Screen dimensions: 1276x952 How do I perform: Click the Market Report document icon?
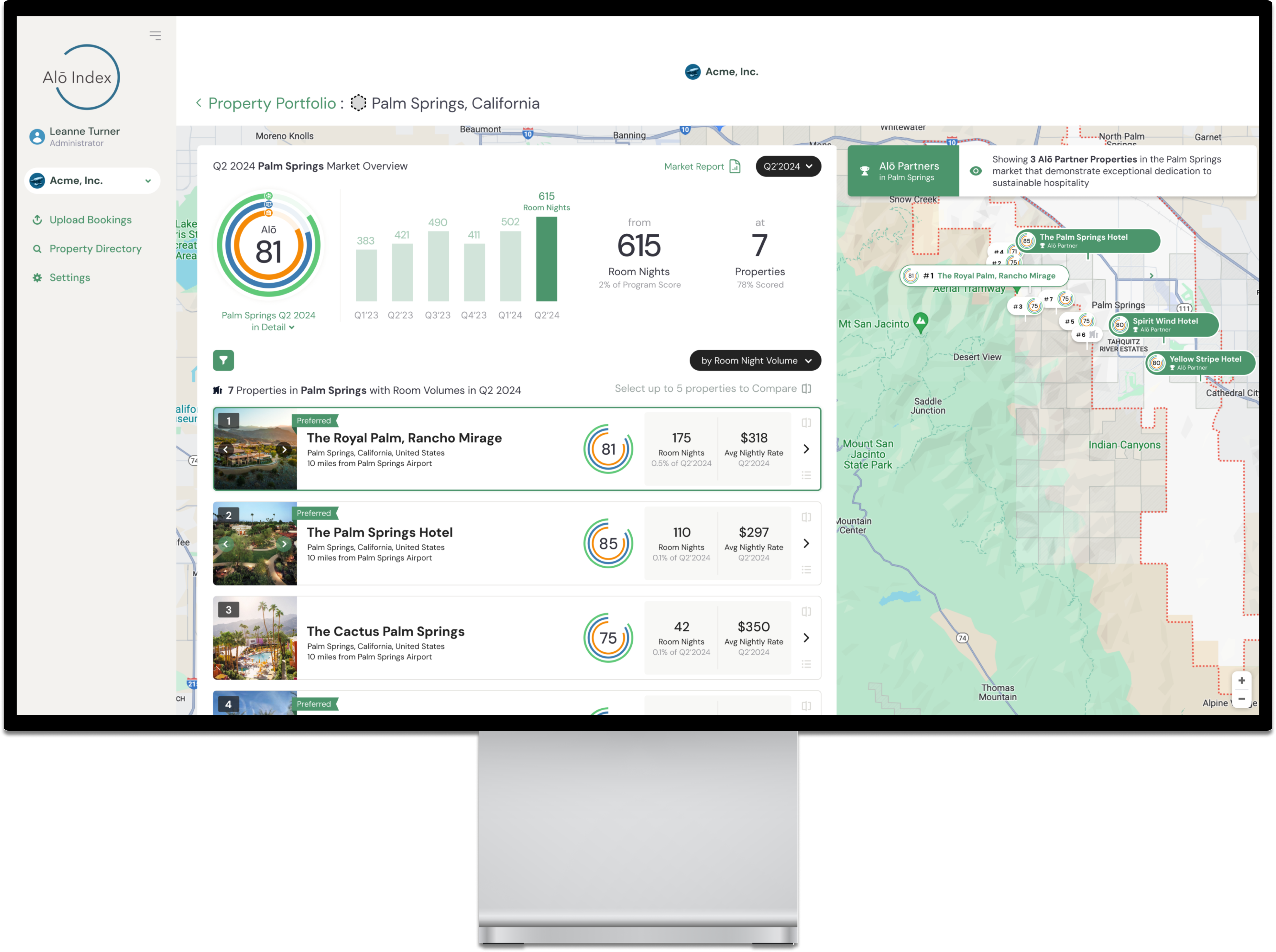click(735, 166)
